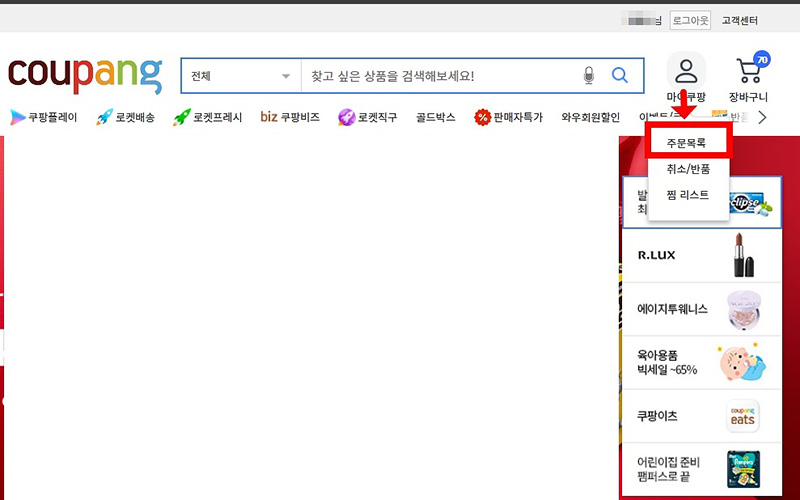Click the 로켓배송 rocket icon
Viewport: 800px width, 500px height.
click(x=104, y=117)
